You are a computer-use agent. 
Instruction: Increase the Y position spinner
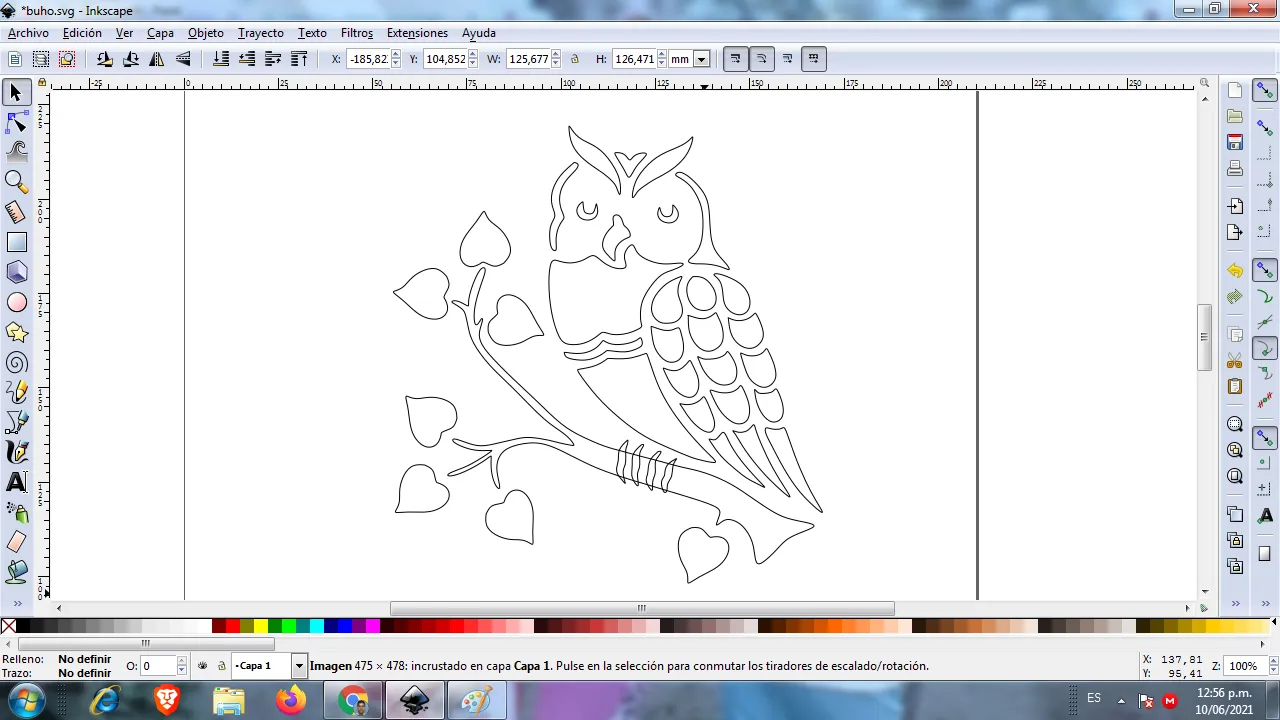(x=473, y=55)
